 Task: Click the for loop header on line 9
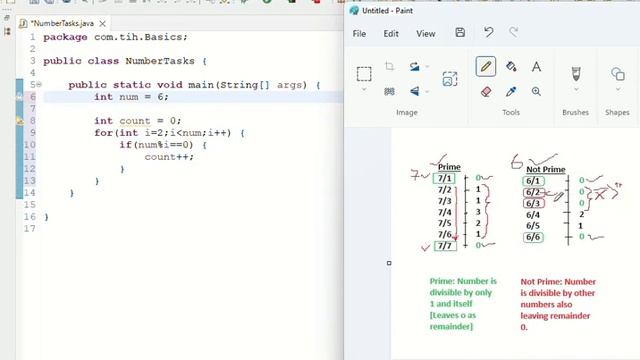(169, 133)
